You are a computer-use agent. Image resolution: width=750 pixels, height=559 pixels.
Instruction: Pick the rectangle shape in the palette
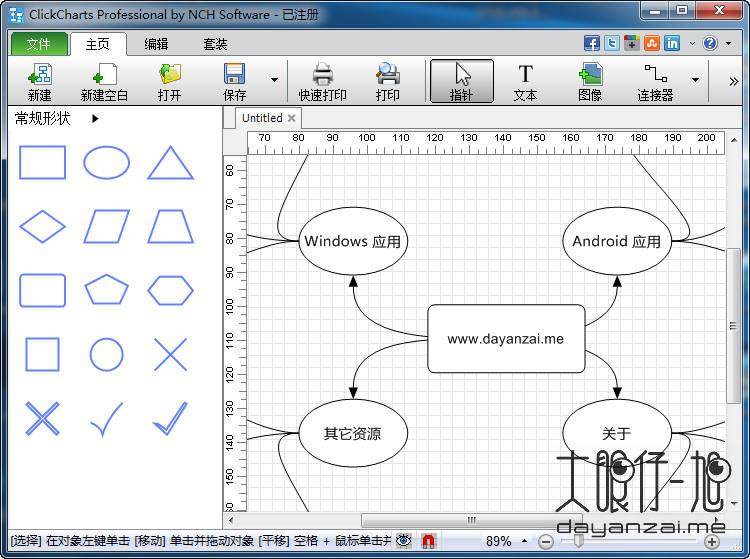(42, 163)
